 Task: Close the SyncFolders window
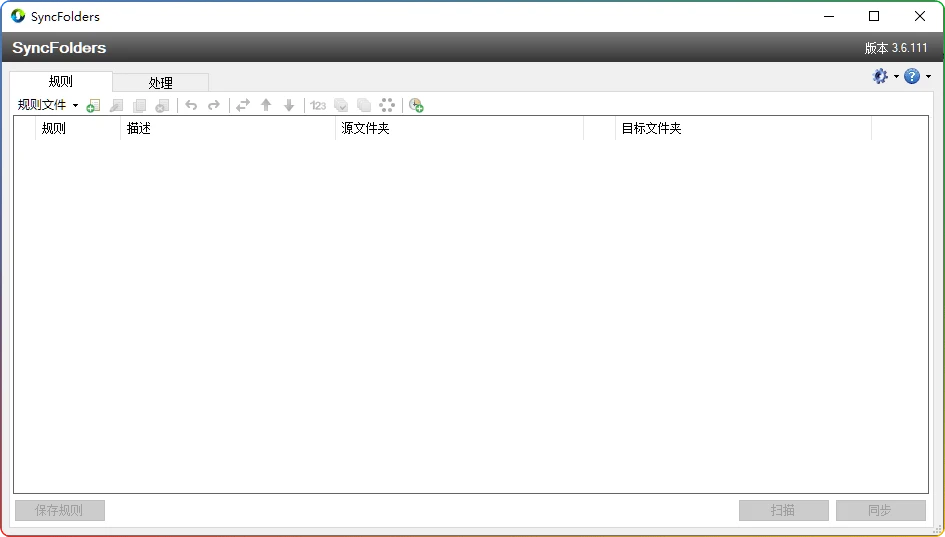(x=920, y=16)
